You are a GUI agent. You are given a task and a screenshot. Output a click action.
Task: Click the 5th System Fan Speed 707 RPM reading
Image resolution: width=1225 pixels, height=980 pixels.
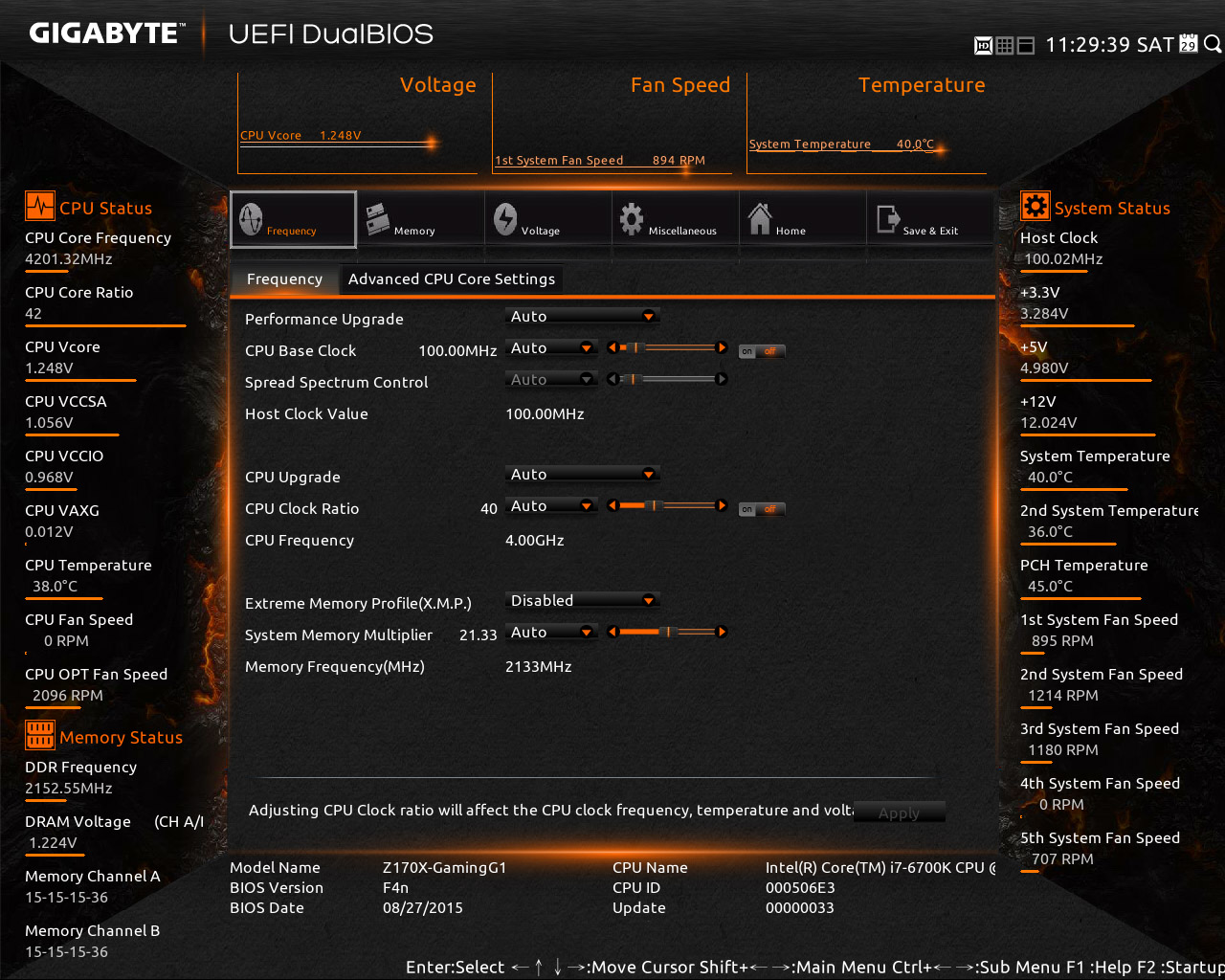pyautogui.click(x=1062, y=859)
